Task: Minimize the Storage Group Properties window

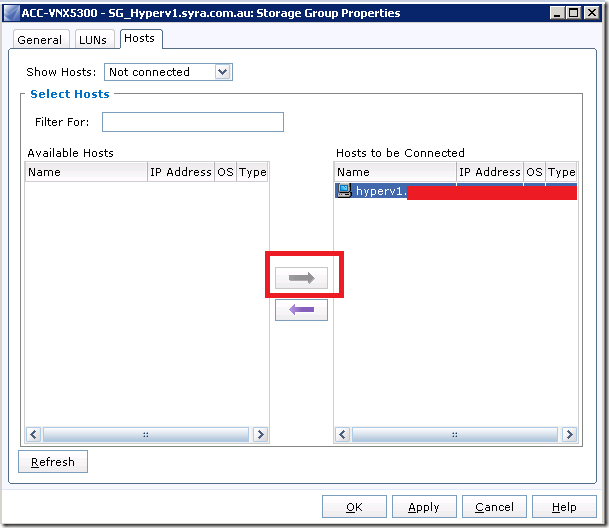Action: (x=557, y=13)
